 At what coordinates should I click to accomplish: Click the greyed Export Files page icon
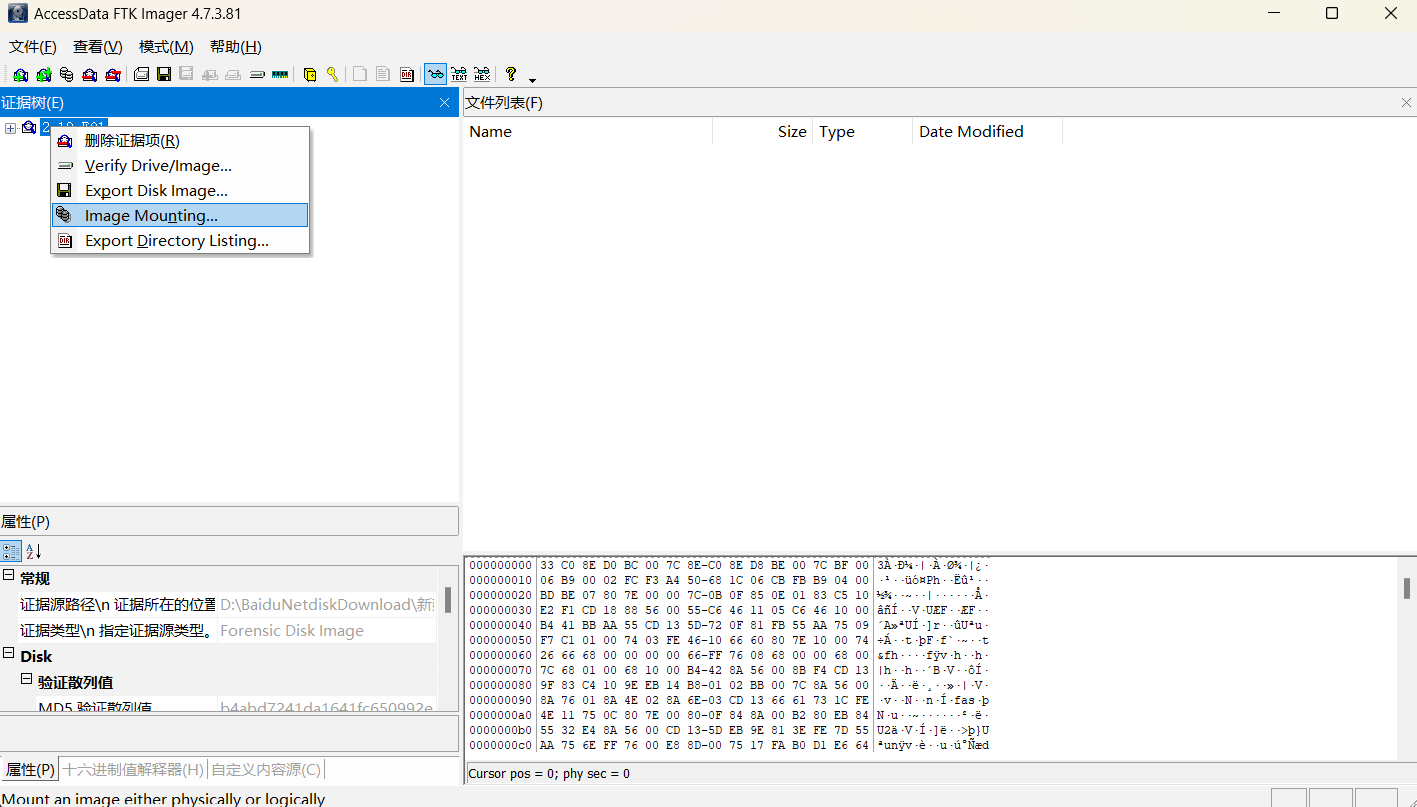tap(360, 74)
